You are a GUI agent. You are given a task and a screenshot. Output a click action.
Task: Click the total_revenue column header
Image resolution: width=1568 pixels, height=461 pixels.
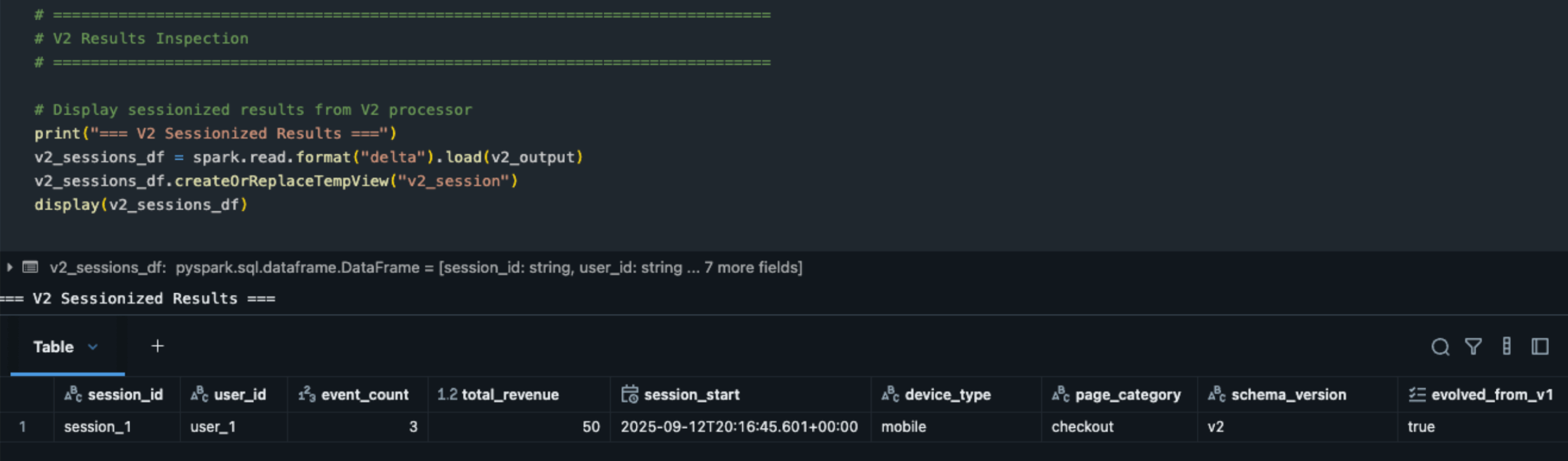click(510, 395)
